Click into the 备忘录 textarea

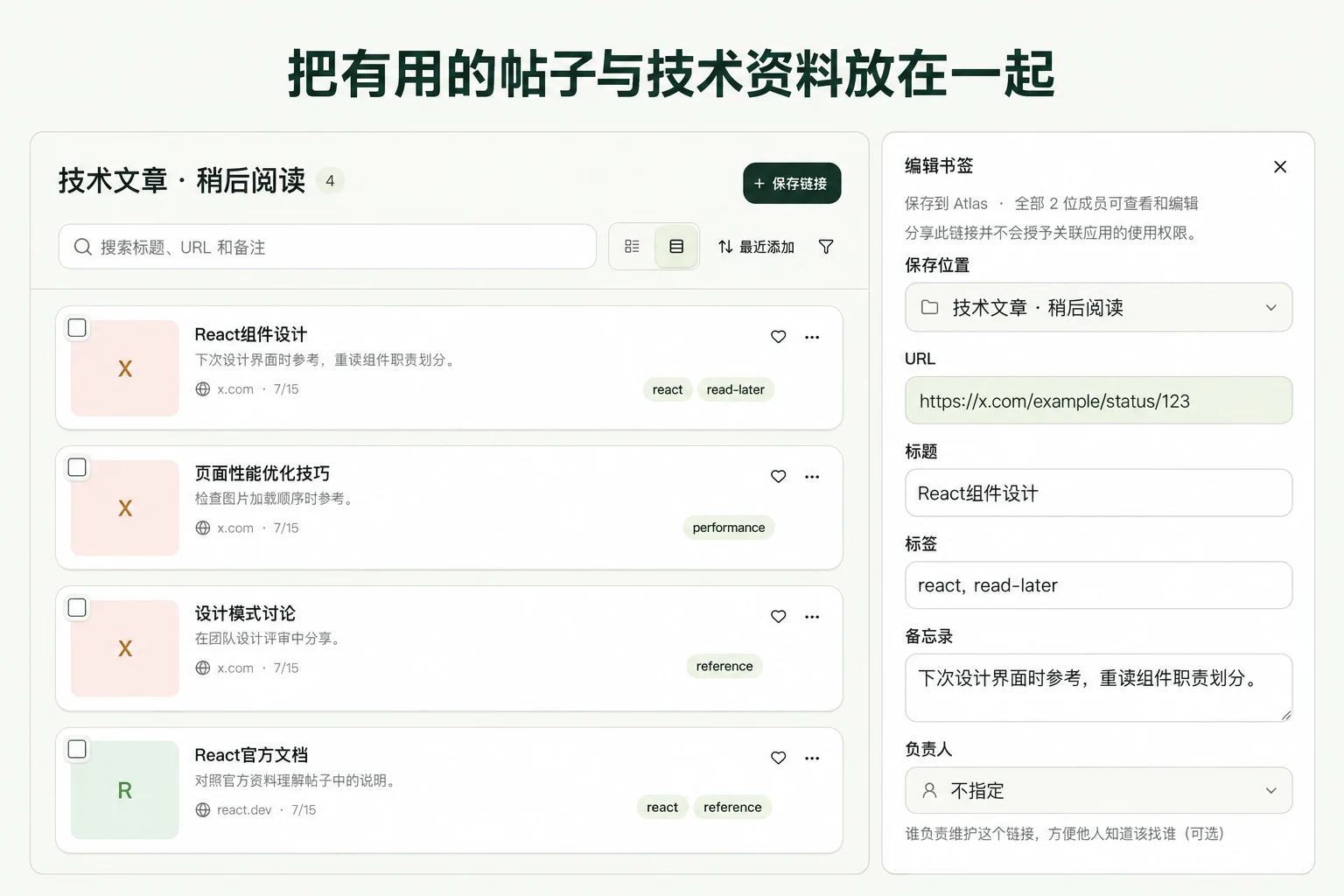(x=1098, y=688)
